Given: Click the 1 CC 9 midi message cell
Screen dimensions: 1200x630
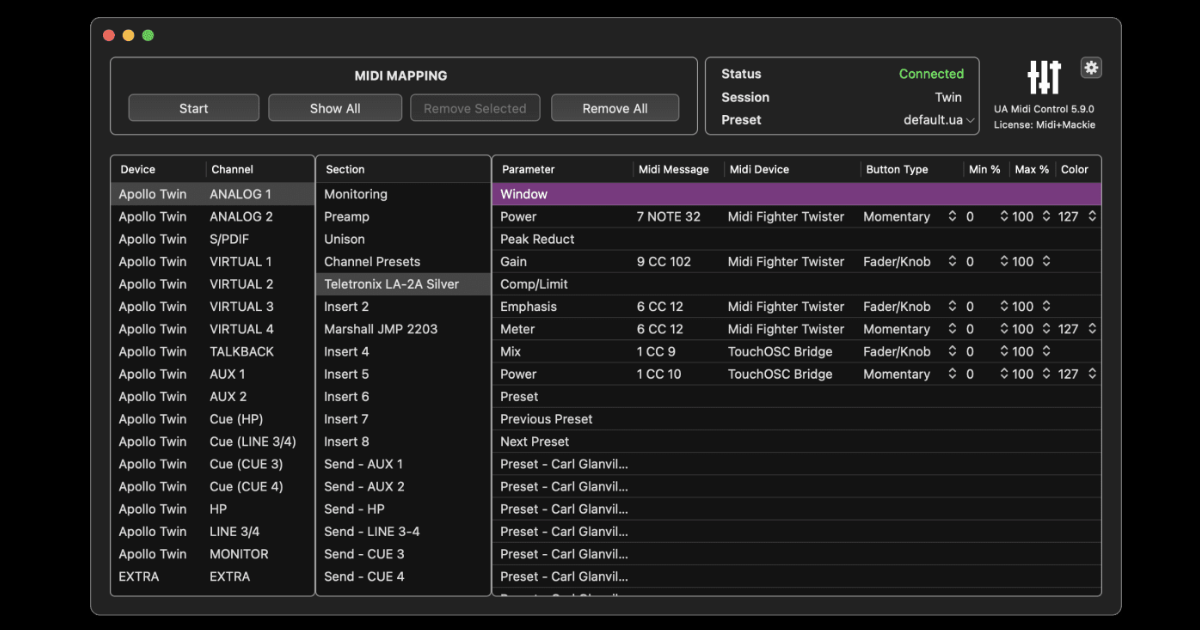Looking at the screenshot, I should click(656, 352).
